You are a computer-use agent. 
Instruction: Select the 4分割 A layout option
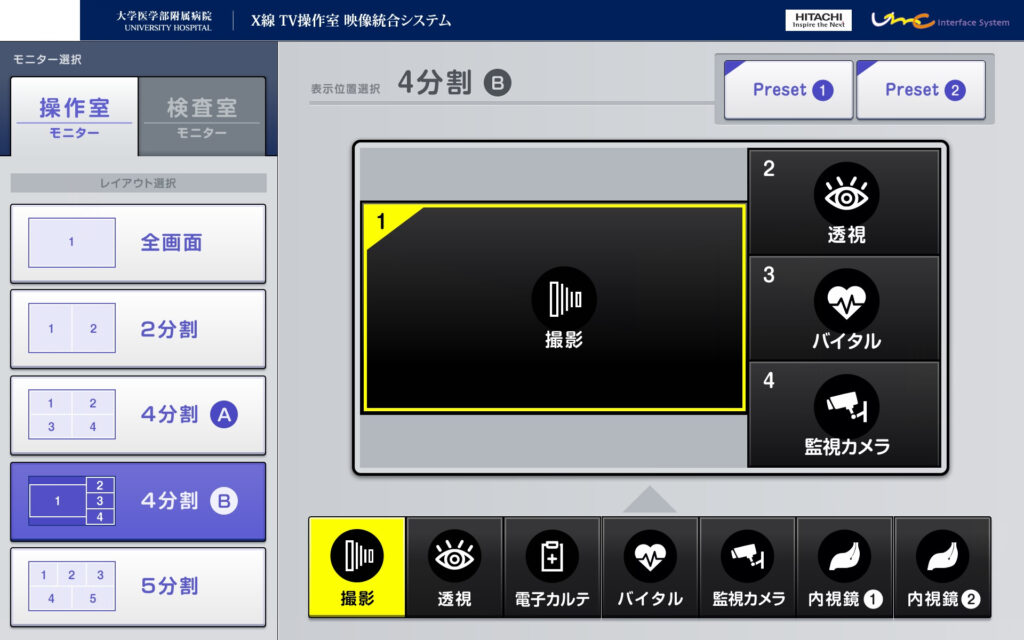click(x=138, y=415)
